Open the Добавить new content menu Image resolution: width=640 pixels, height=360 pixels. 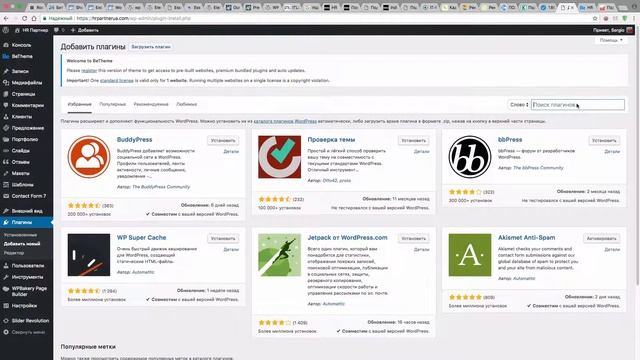coord(85,30)
